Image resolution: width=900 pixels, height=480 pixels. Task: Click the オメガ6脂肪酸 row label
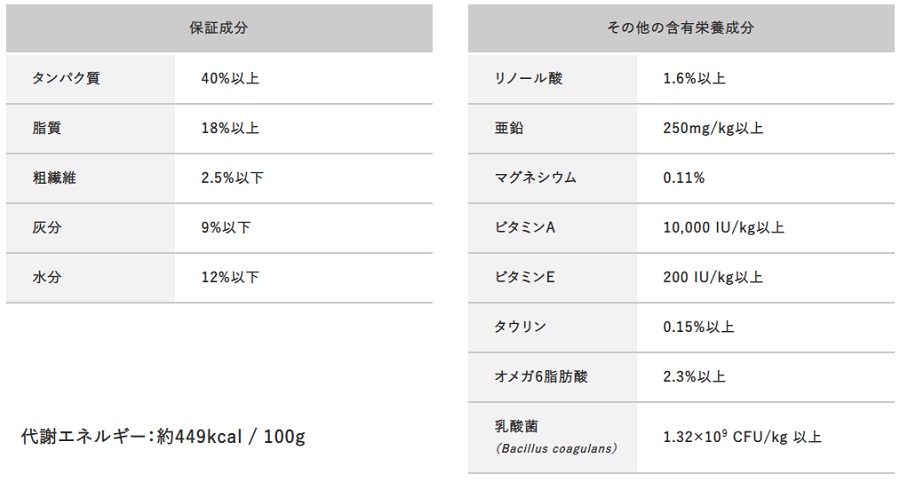point(541,377)
